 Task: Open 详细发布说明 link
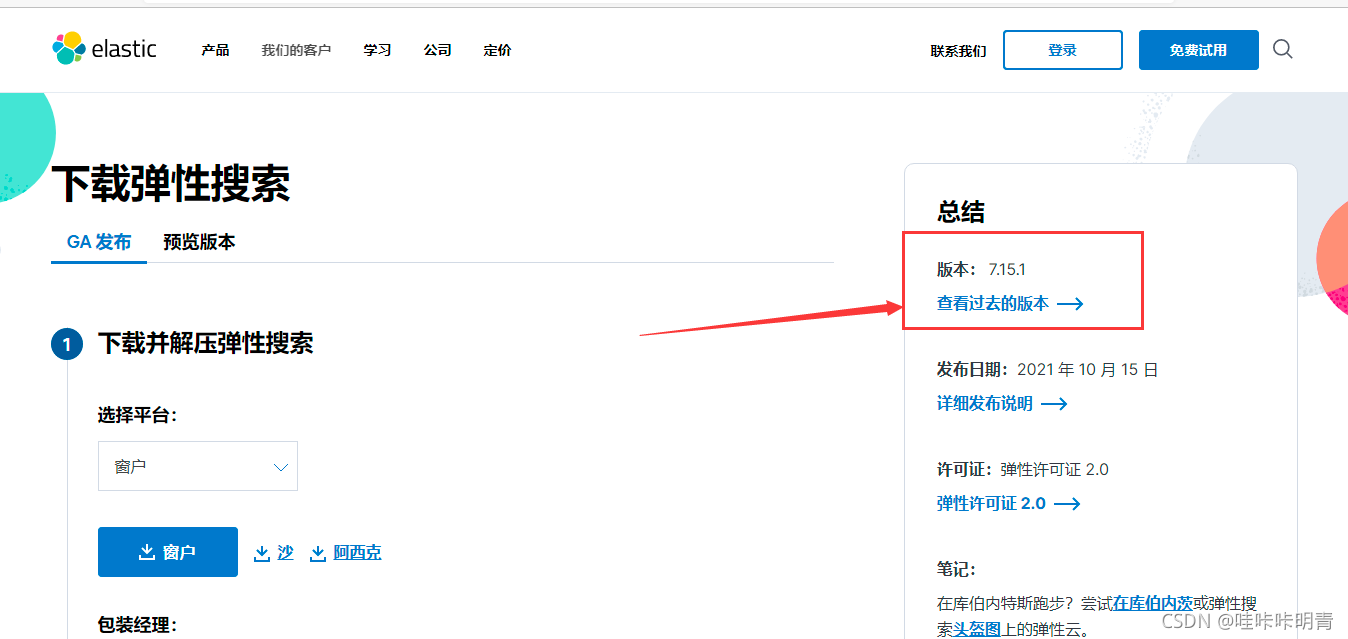[x=985, y=403]
